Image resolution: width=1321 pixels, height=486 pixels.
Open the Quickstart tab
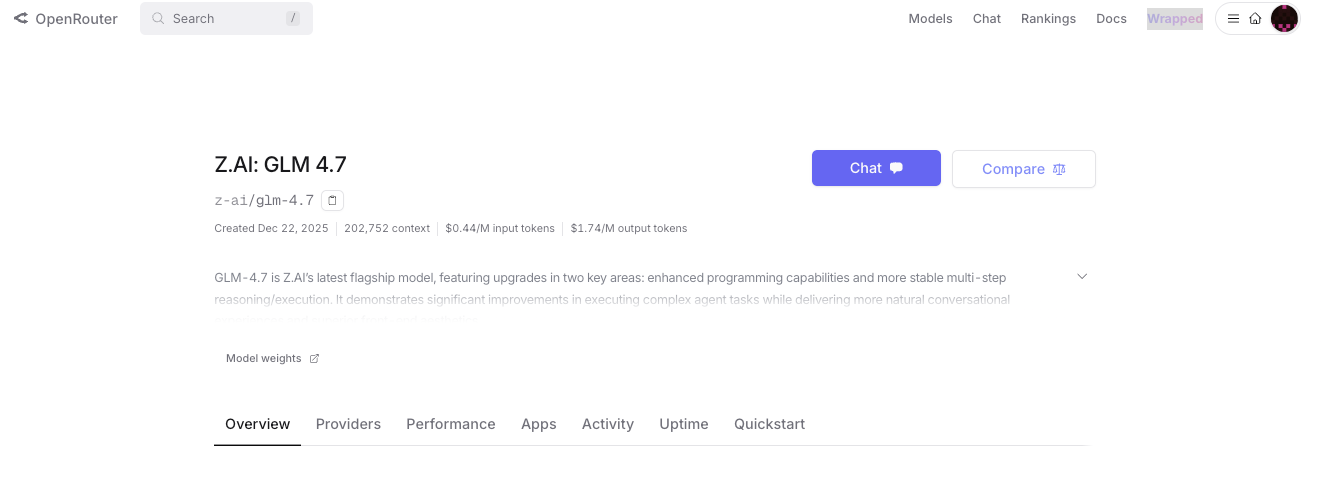[x=769, y=424]
